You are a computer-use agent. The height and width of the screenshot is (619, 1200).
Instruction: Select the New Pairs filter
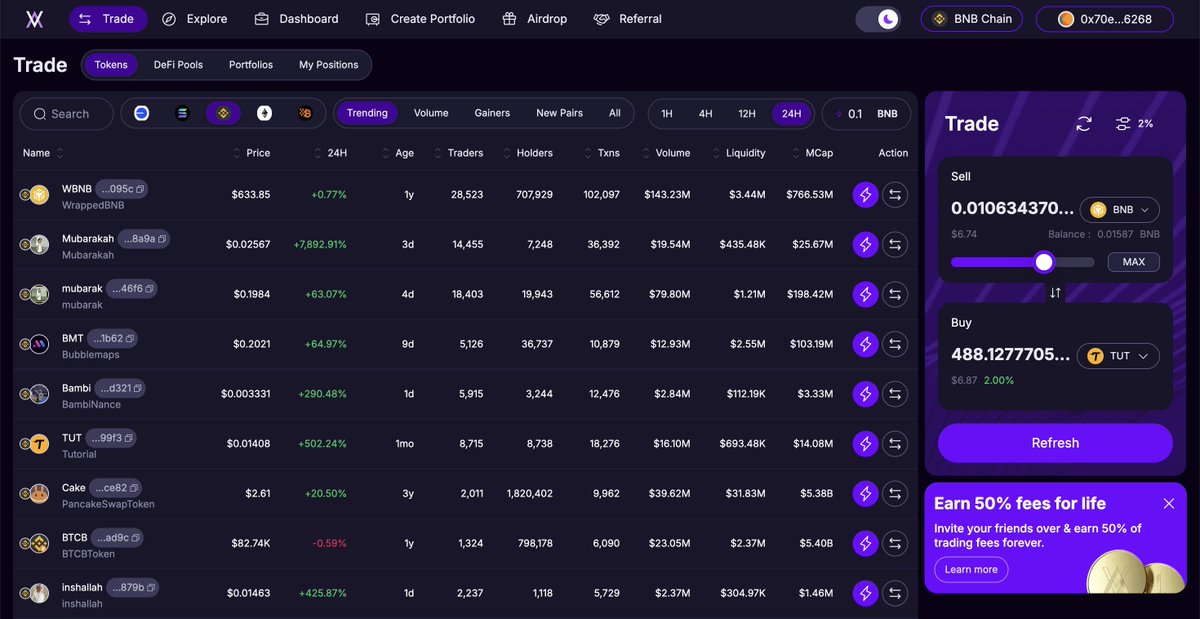point(559,114)
